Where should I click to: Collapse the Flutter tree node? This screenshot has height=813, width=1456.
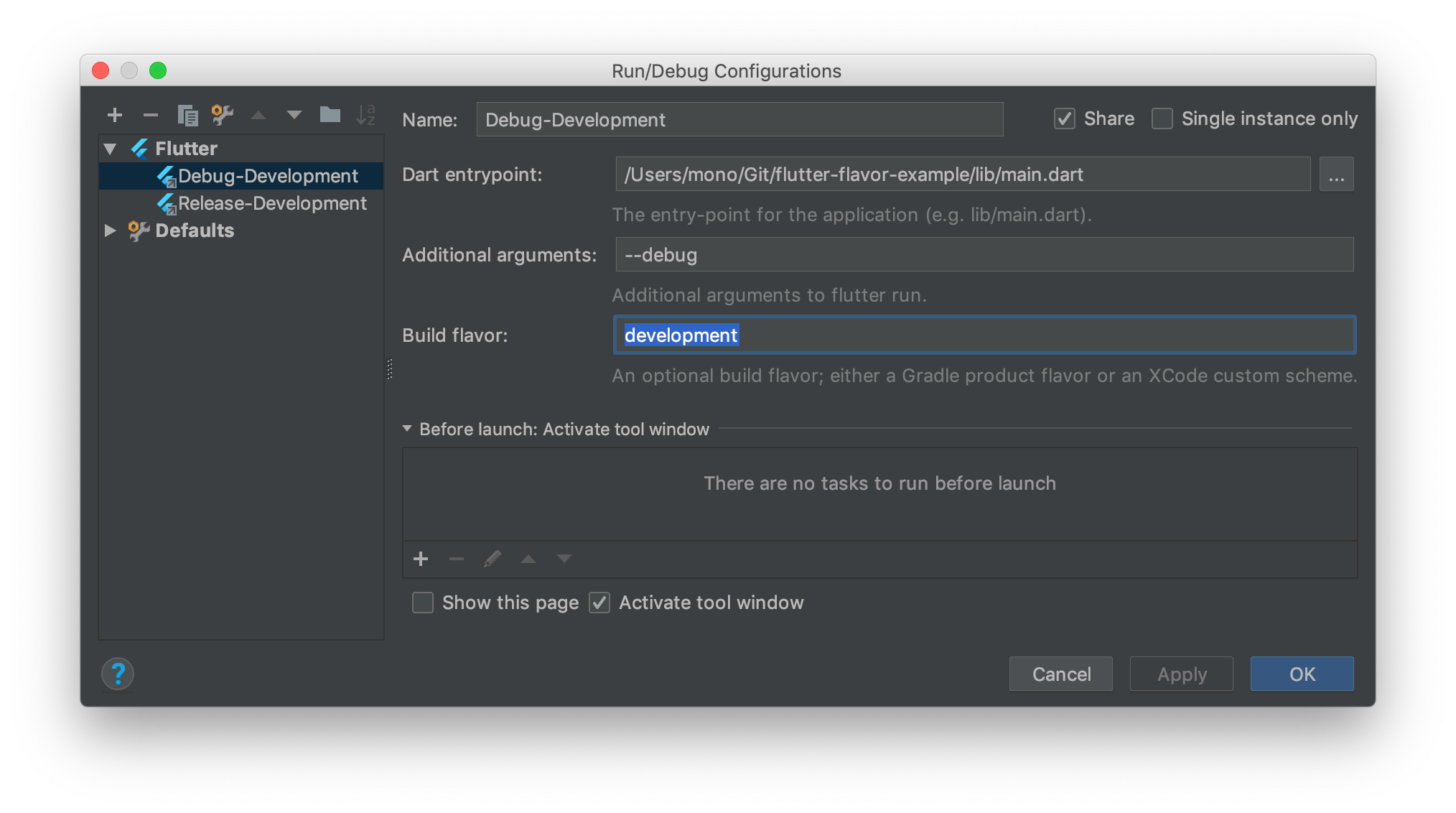(x=111, y=149)
